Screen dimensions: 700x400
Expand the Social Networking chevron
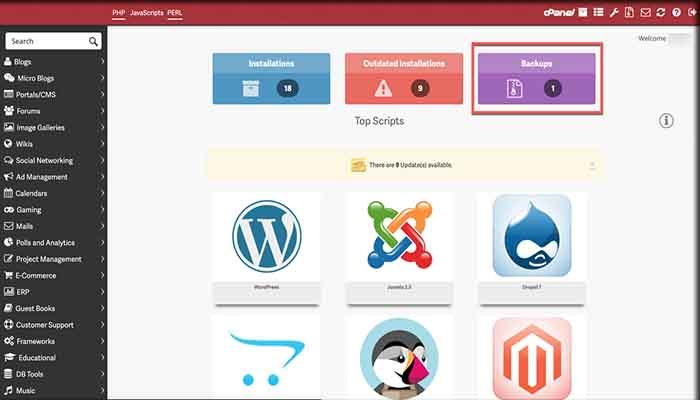(x=102, y=160)
